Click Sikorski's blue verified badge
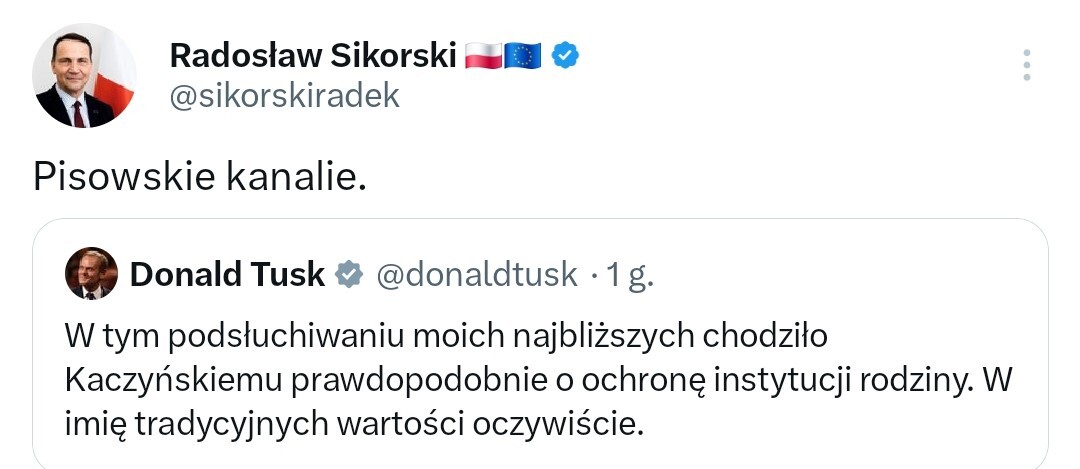1080x469 pixels. click(x=566, y=56)
